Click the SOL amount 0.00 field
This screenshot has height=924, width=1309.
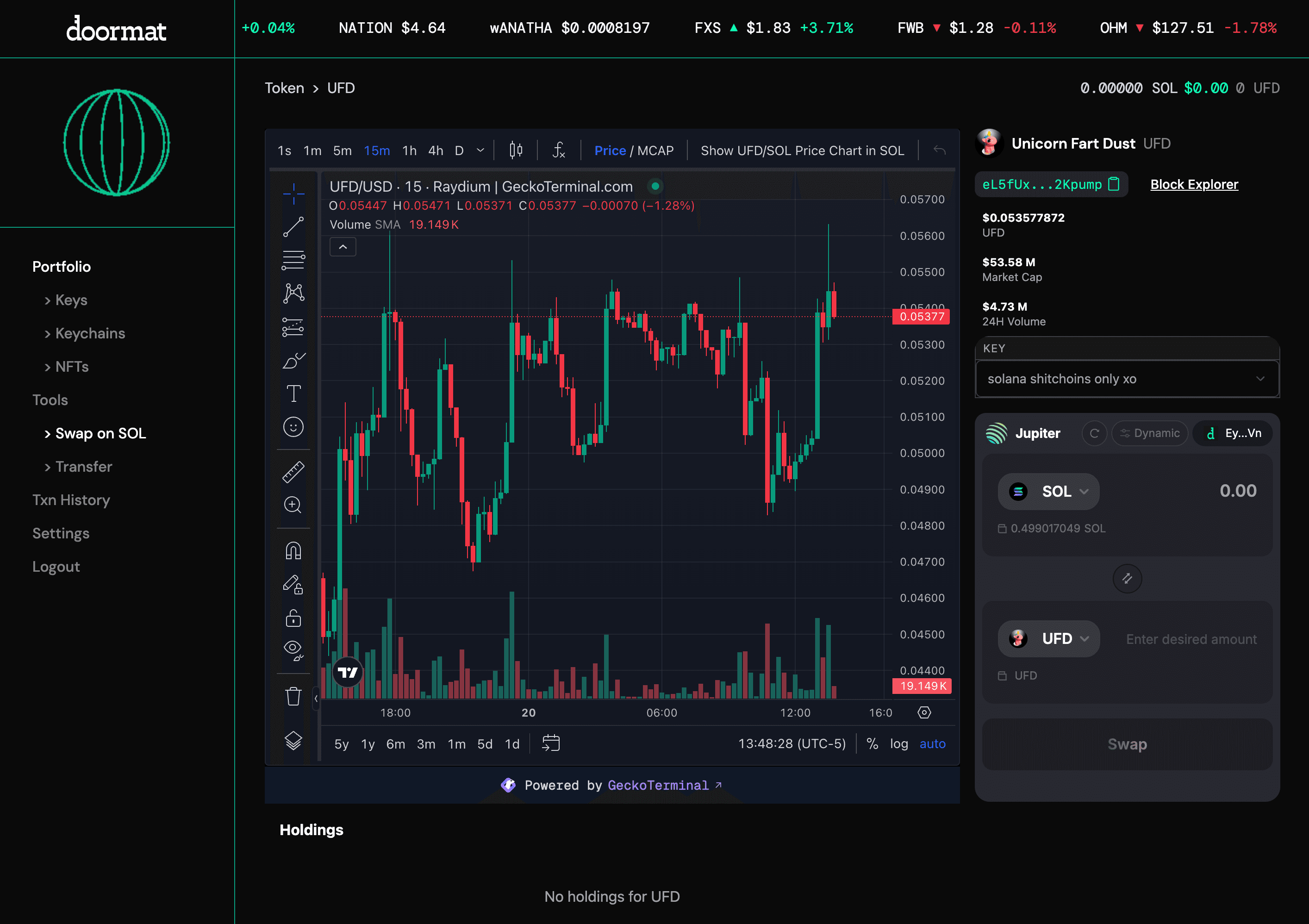pos(1237,491)
